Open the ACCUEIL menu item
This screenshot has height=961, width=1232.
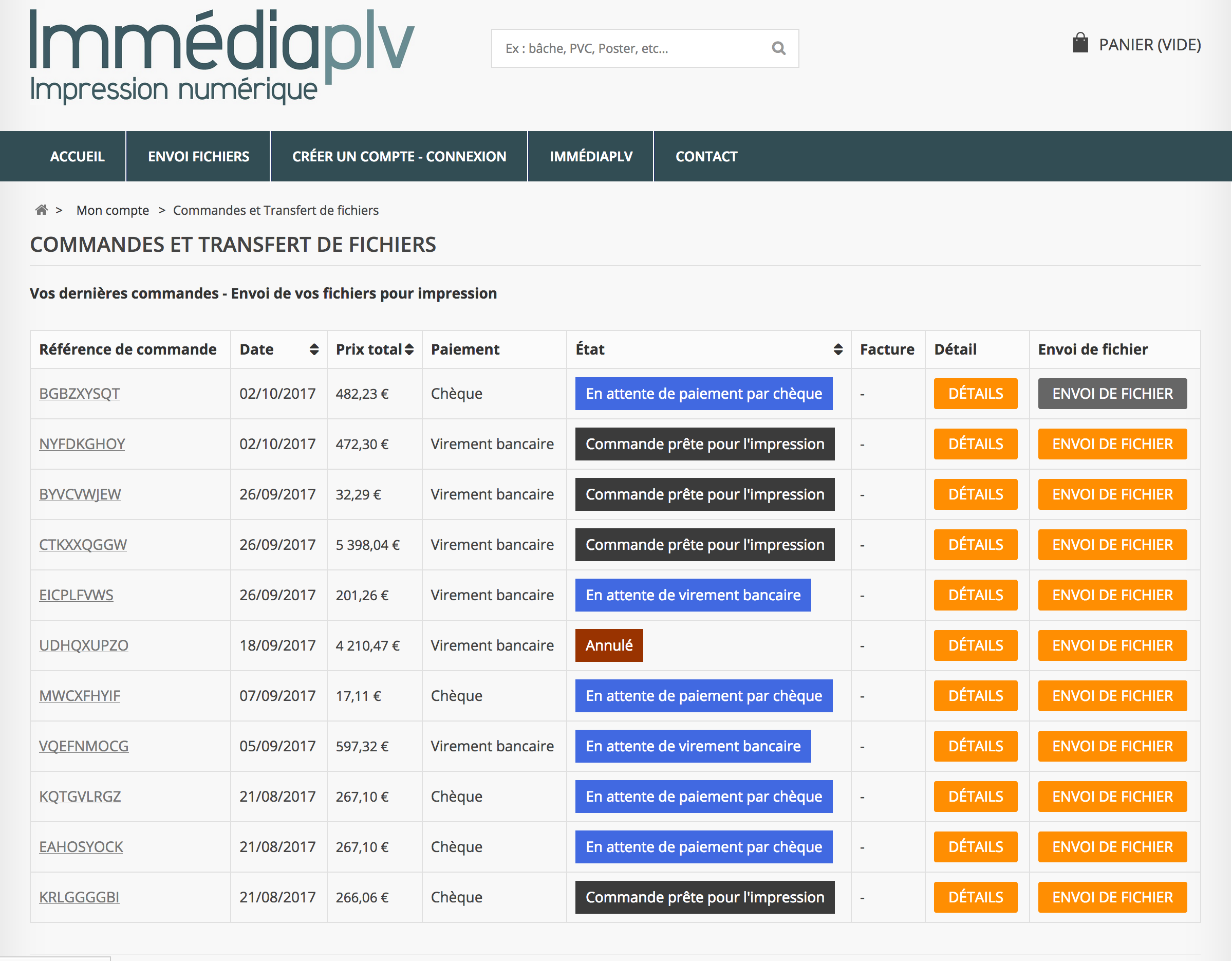coord(77,156)
